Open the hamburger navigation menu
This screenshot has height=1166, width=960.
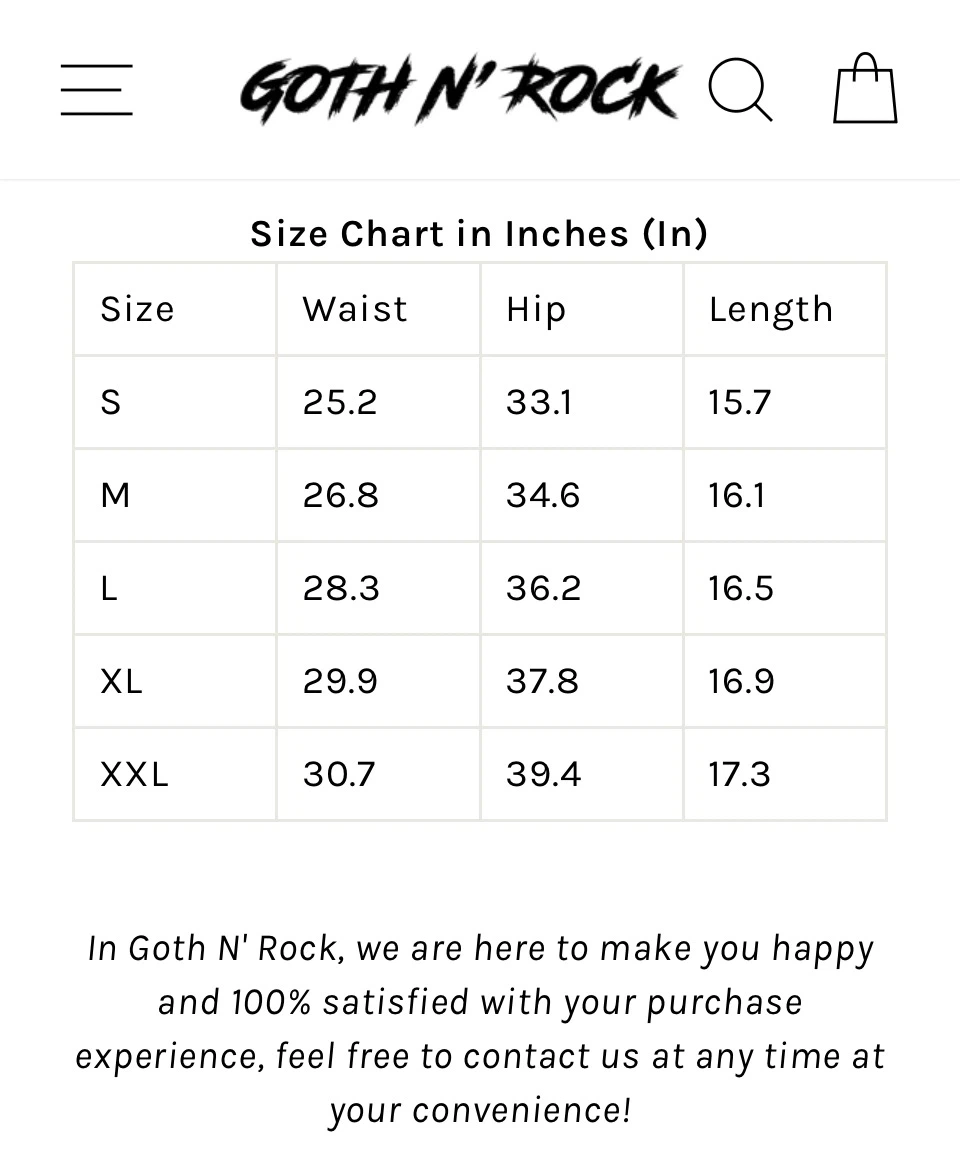click(97, 90)
